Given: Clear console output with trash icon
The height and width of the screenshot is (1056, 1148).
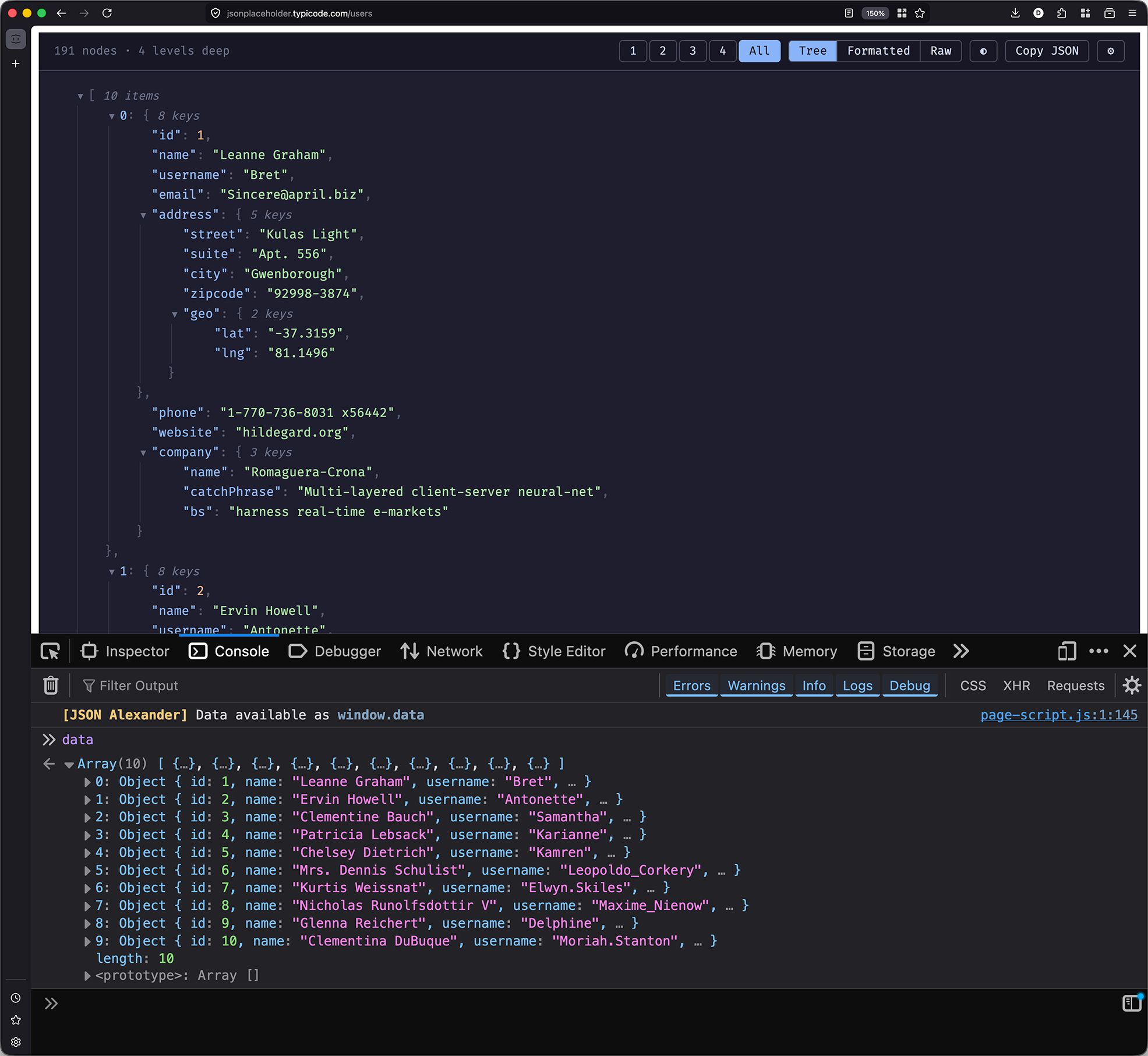Looking at the screenshot, I should point(51,686).
